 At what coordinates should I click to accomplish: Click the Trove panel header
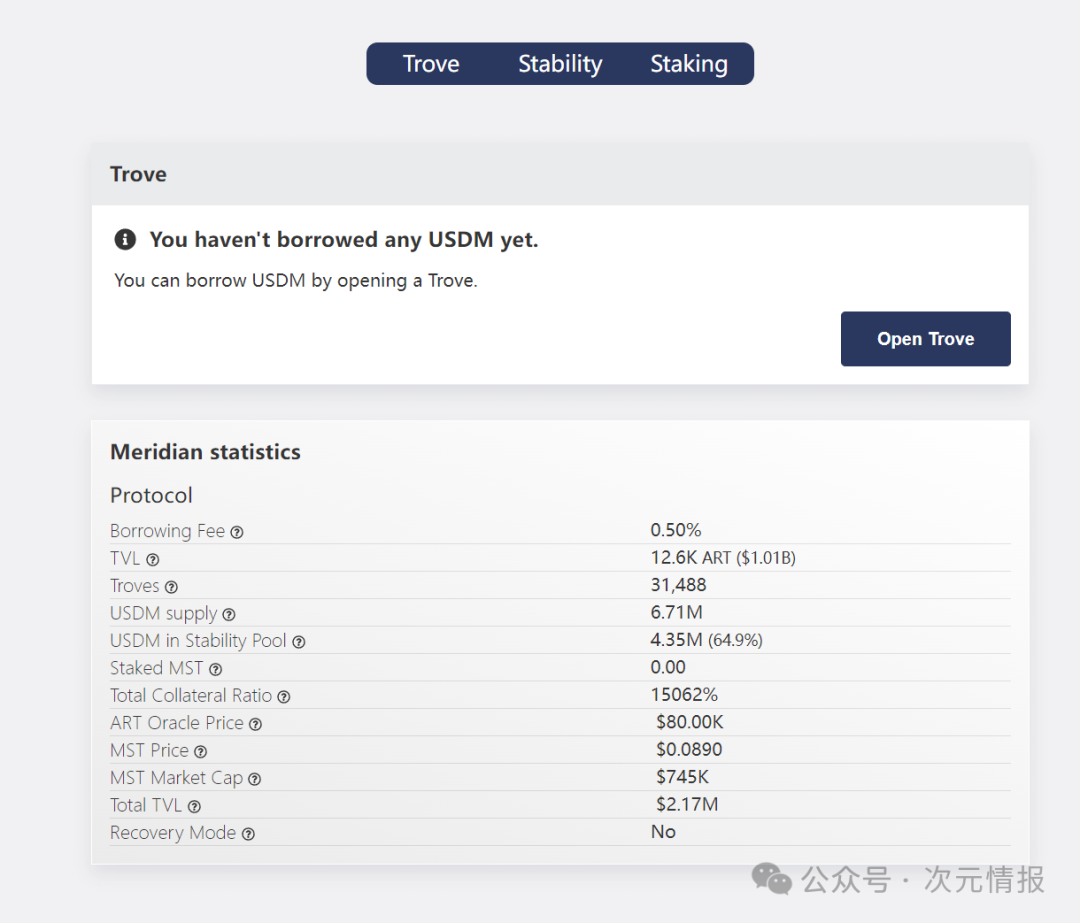pyautogui.click(x=139, y=175)
